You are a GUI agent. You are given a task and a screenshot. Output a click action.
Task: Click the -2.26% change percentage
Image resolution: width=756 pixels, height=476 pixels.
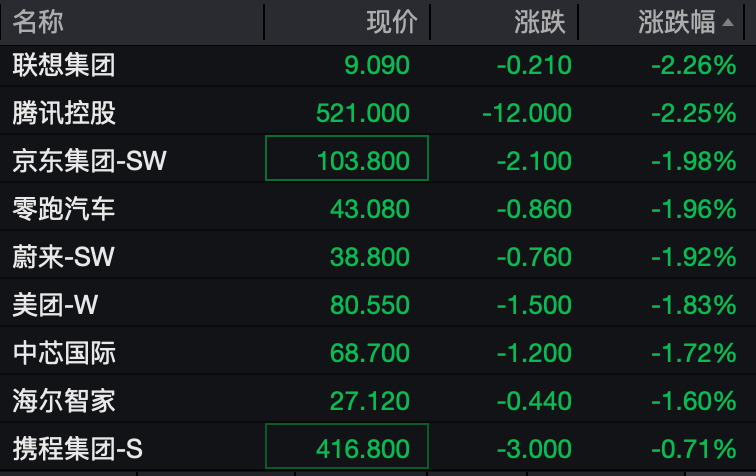(x=693, y=66)
